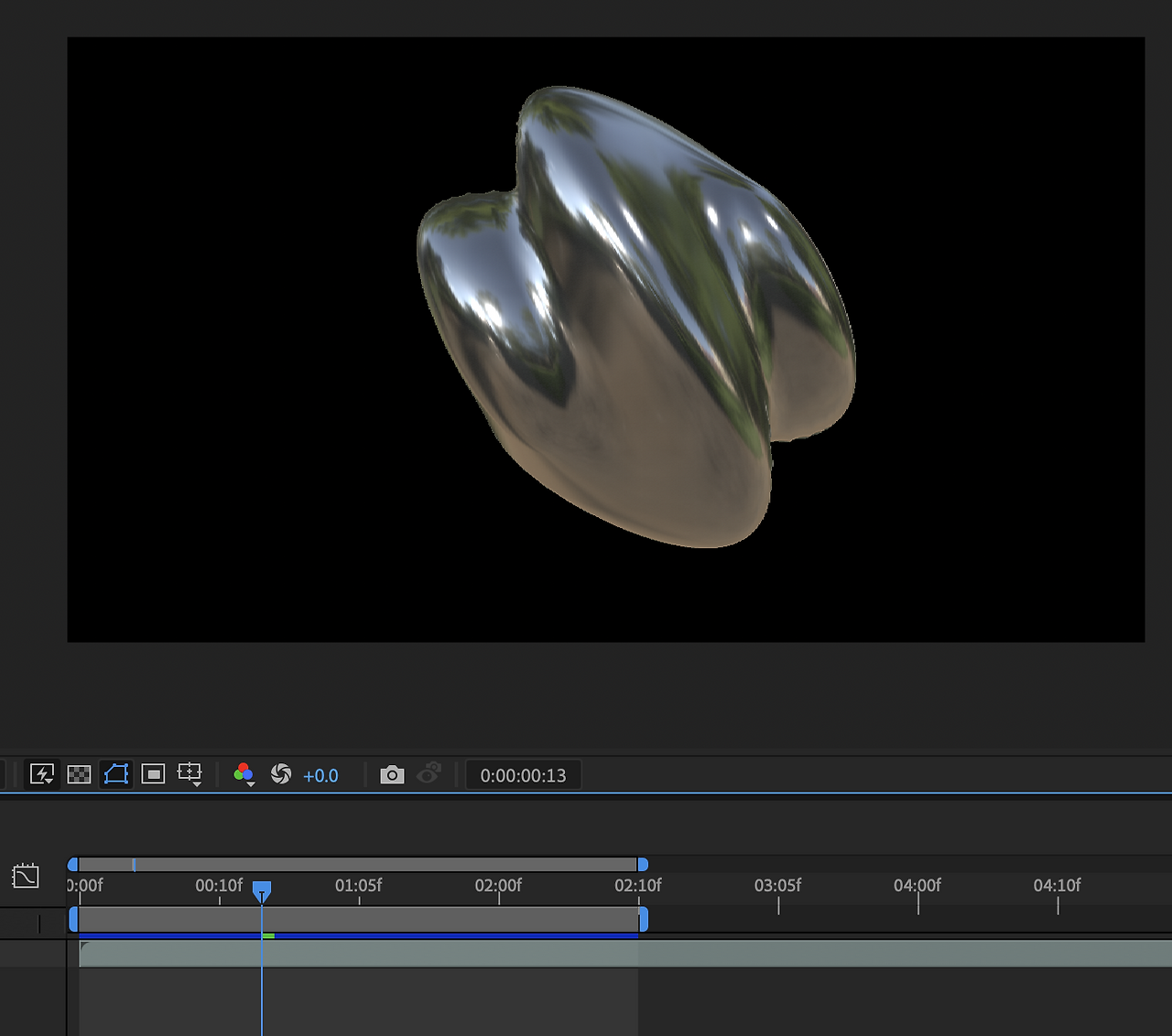Open grid and guide options menu

pos(190,775)
